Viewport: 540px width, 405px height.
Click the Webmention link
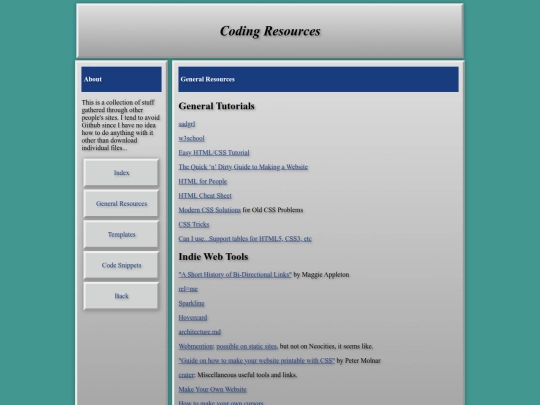tap(196, 346)
